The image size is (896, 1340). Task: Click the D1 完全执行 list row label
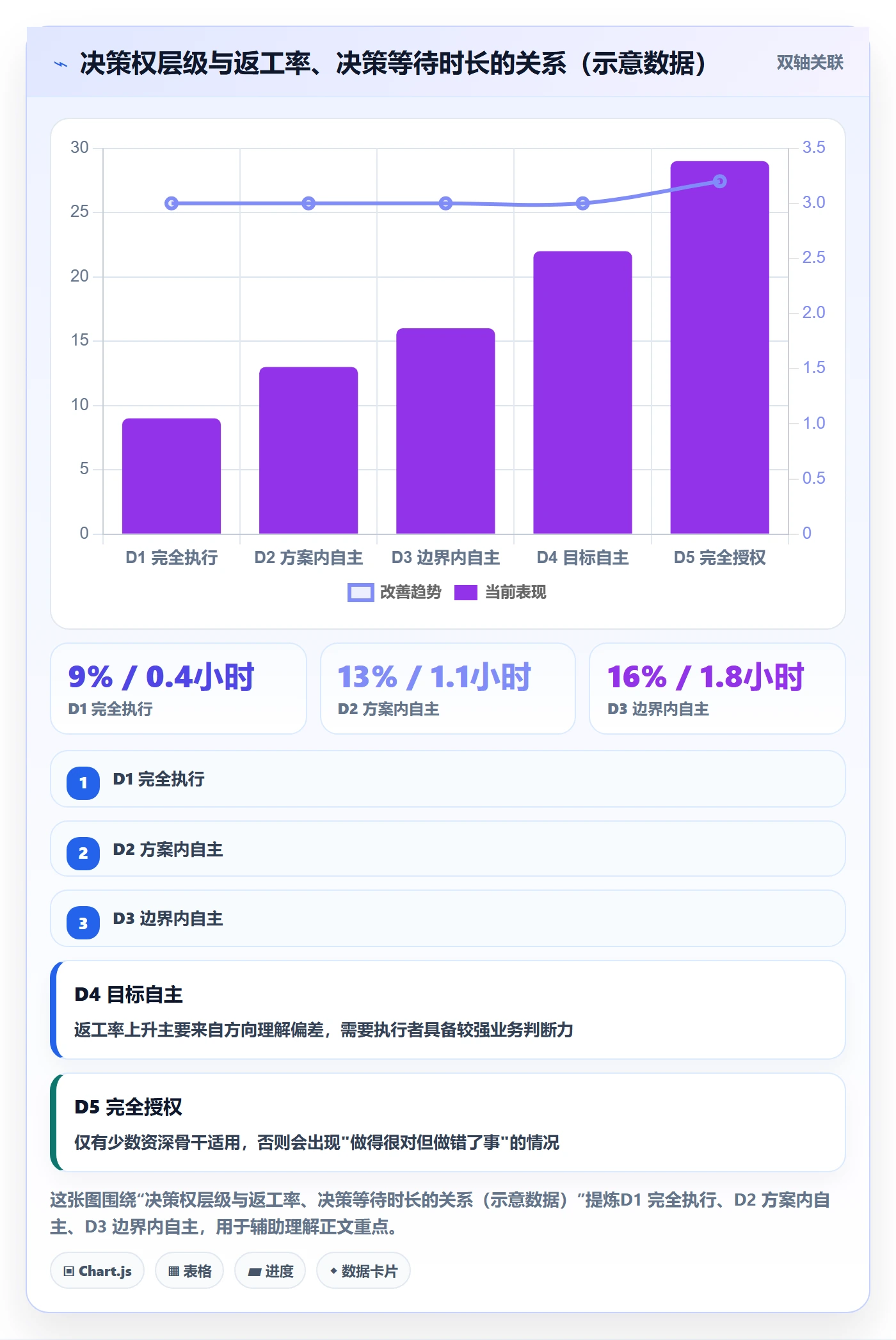coord(159,779)
